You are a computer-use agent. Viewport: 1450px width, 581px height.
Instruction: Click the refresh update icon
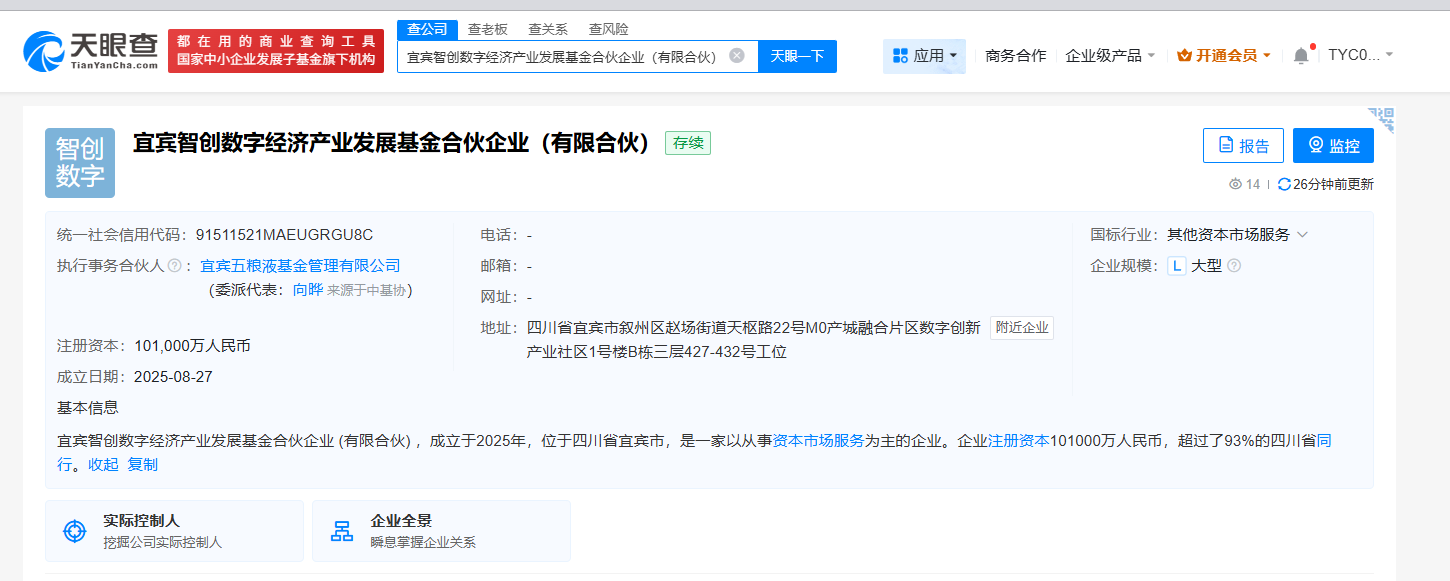[x=1284, y=184]
